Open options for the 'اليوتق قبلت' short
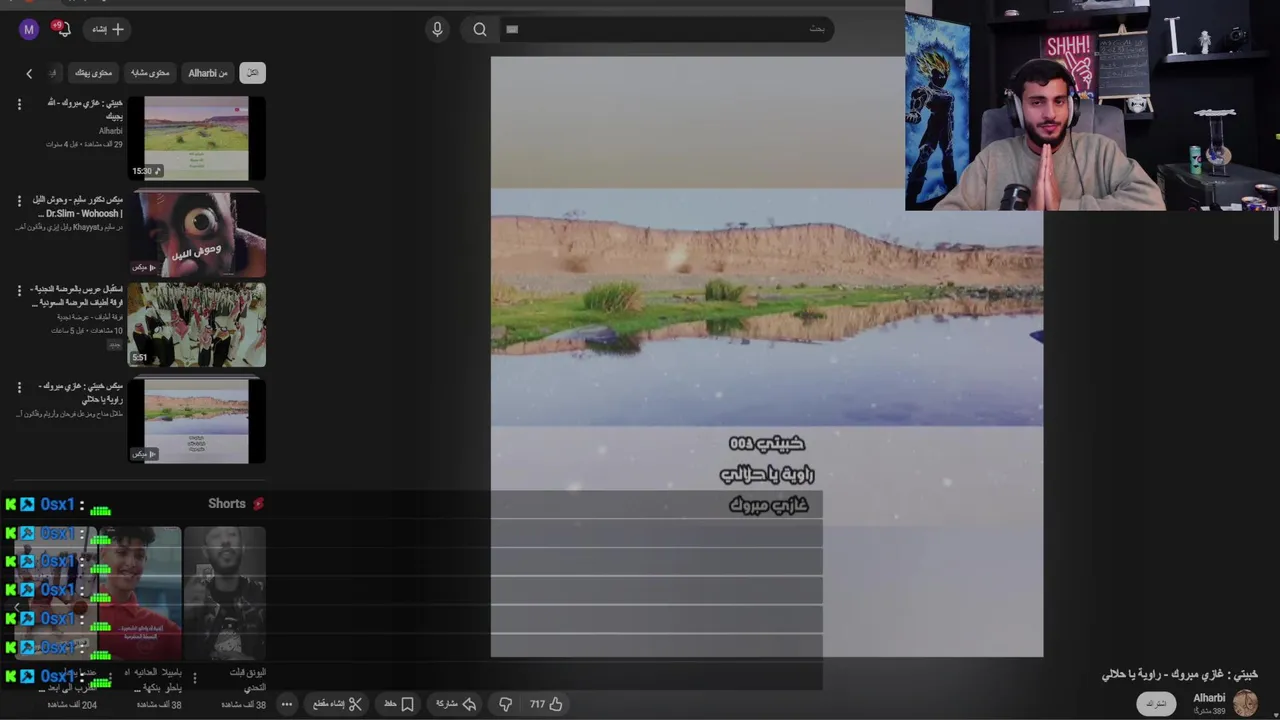This screenshot has width=1280, height=720. point(194,678)
